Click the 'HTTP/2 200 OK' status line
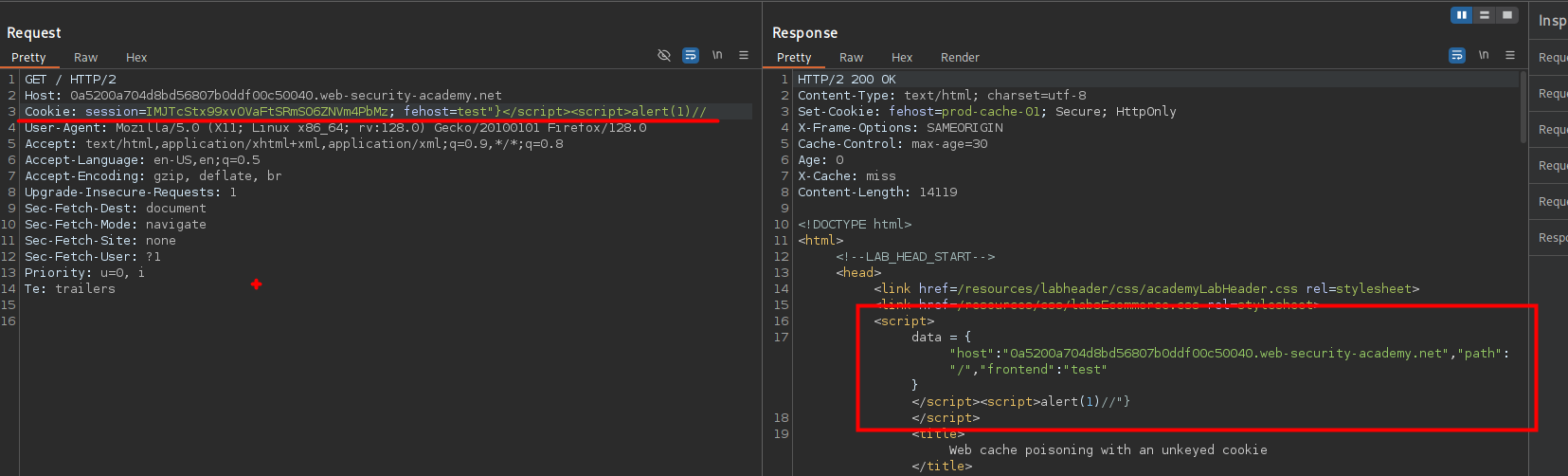This screenshot has height=476, width=1568. point(847,80)
